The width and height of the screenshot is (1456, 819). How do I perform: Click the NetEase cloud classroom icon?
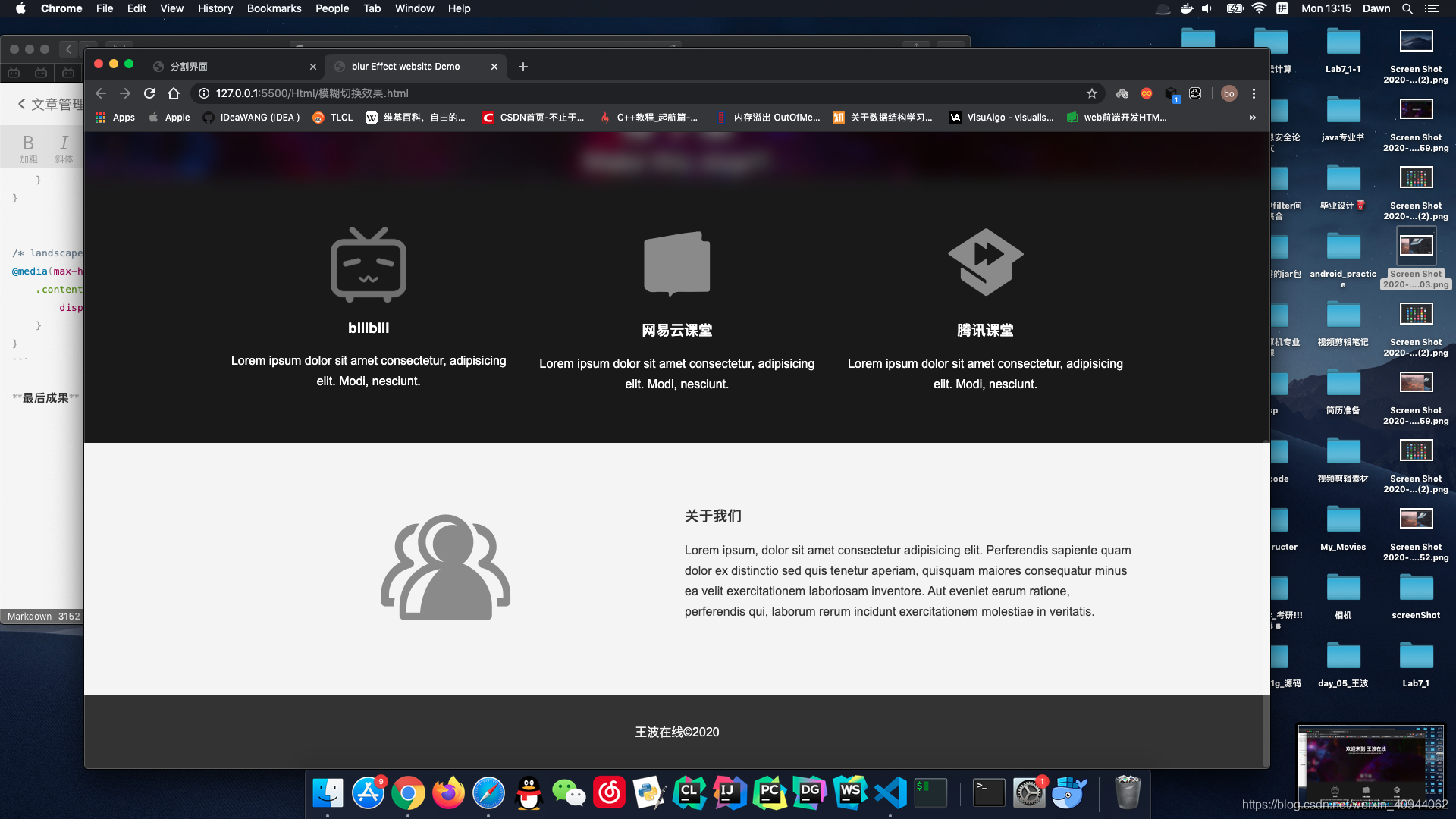pyautogui.click(x=676, y=262)
